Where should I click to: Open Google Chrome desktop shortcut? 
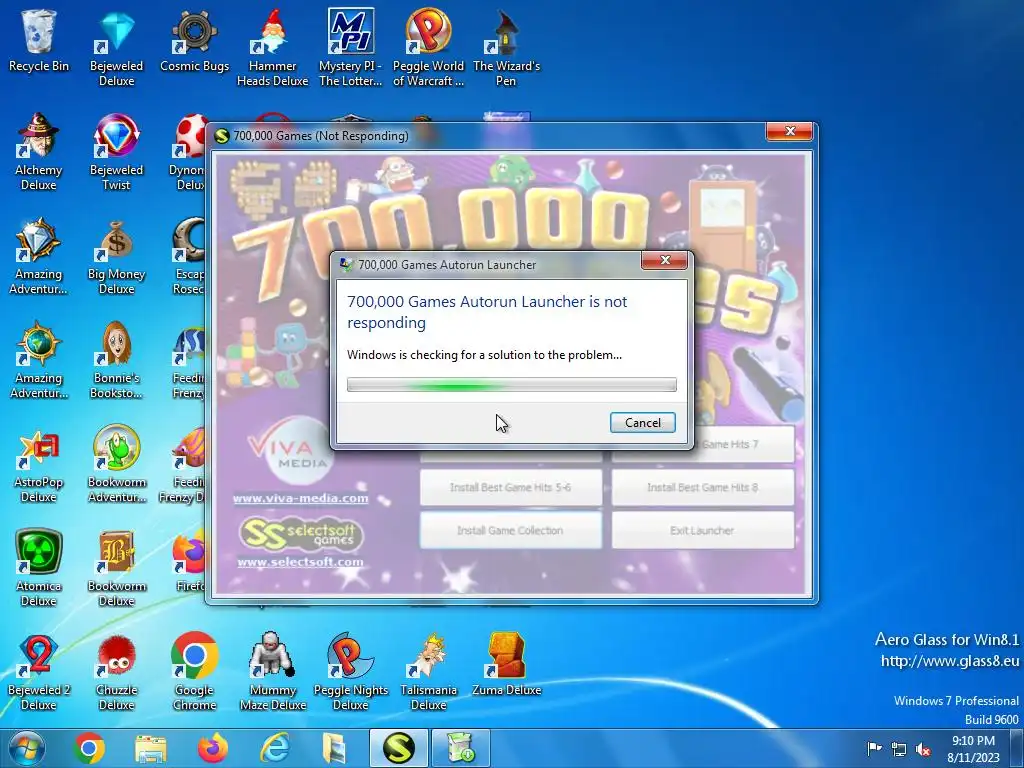coord(195,672)
